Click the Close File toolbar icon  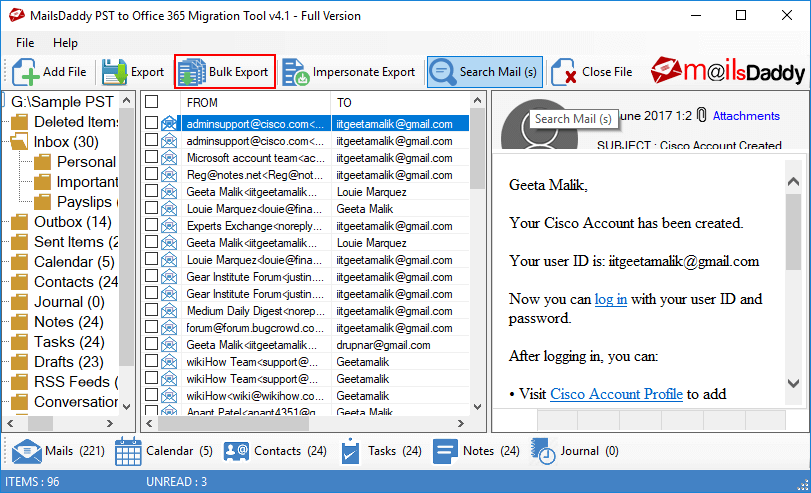coord(563,72)
